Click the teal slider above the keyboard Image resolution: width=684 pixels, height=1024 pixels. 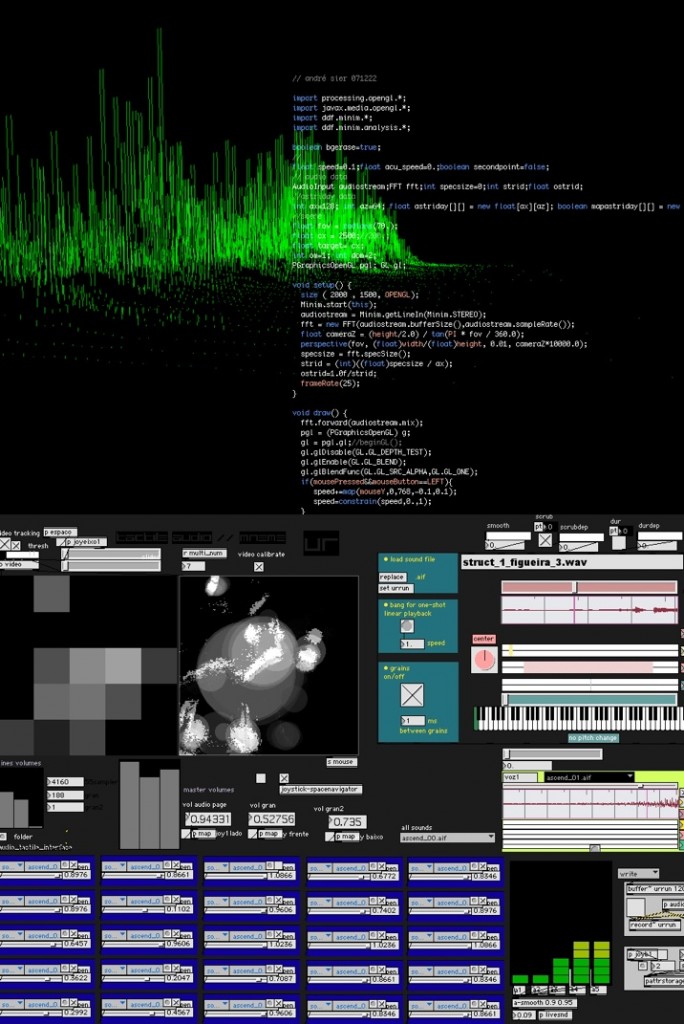[589, 699]
